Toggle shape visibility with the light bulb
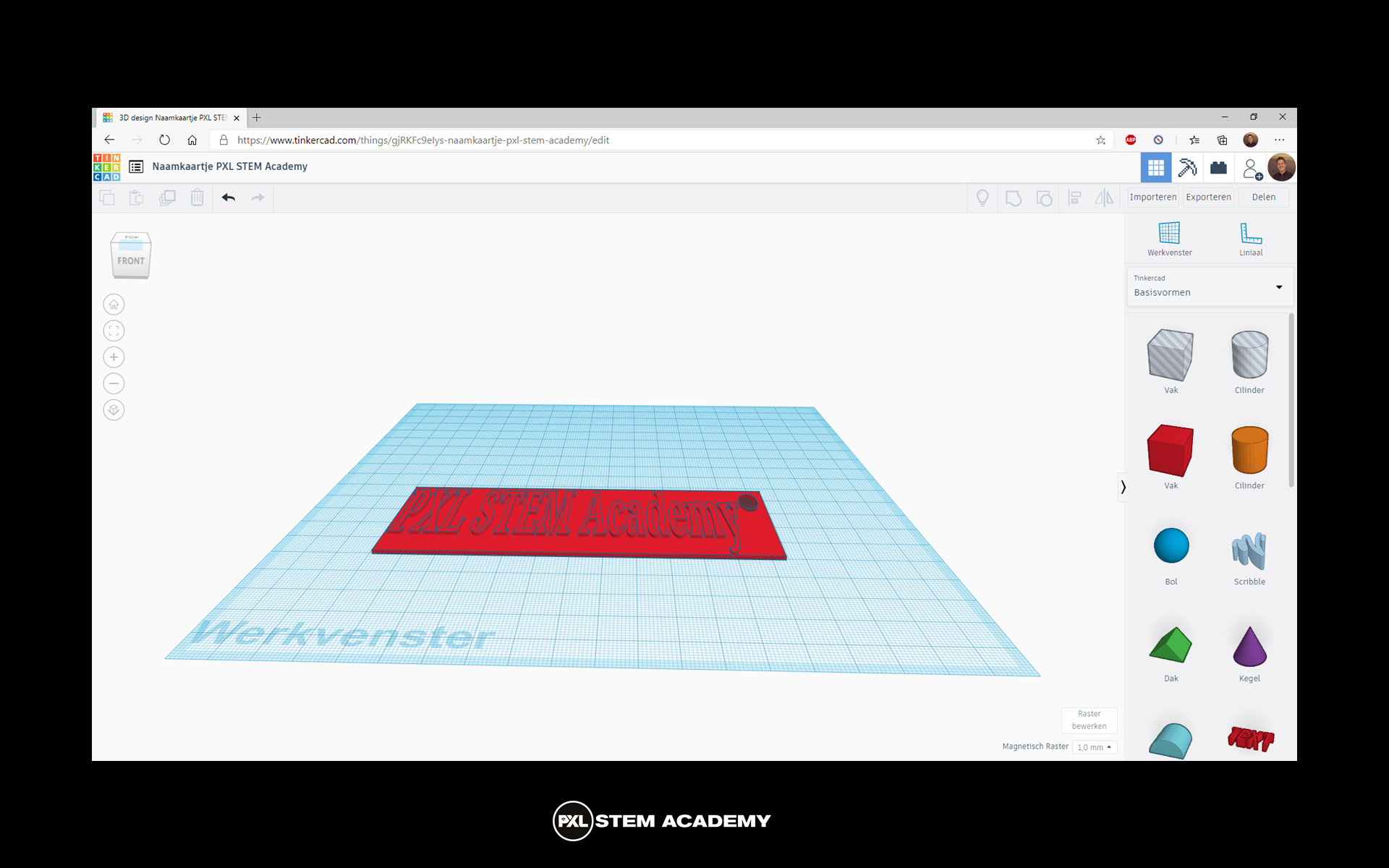This screenshot has width=1389, height=868. (982, 197)
